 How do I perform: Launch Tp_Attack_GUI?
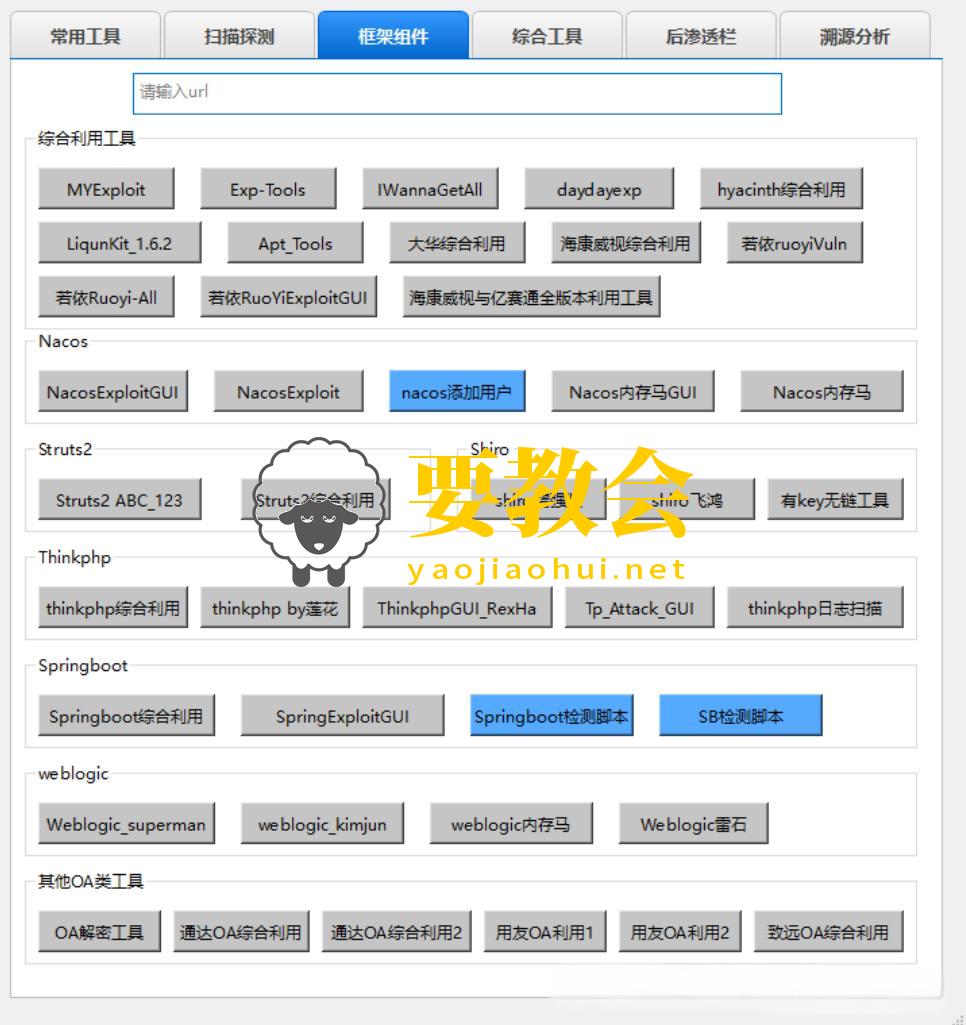[x=639, y=608]
